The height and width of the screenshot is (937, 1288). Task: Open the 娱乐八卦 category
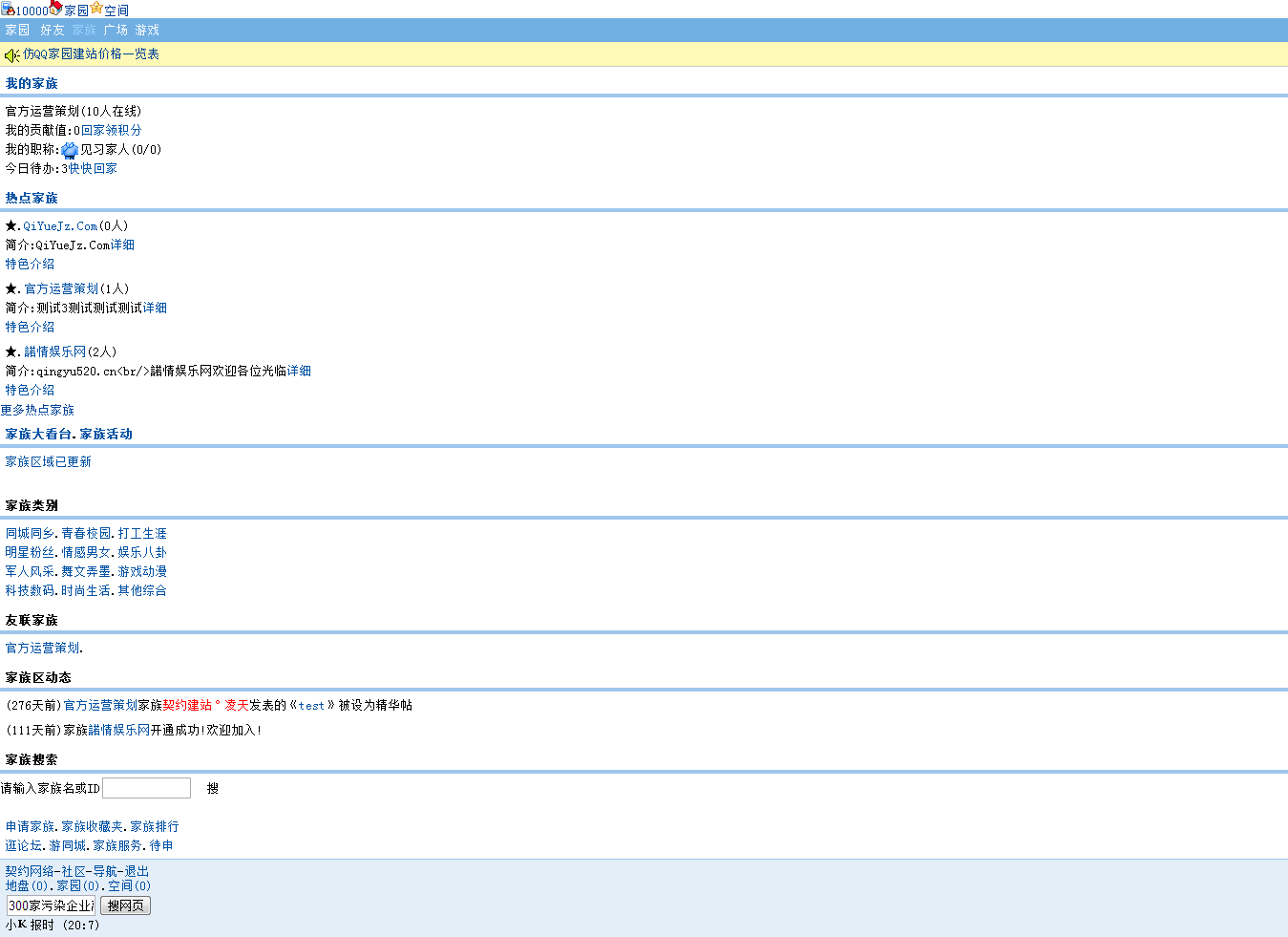142,553
